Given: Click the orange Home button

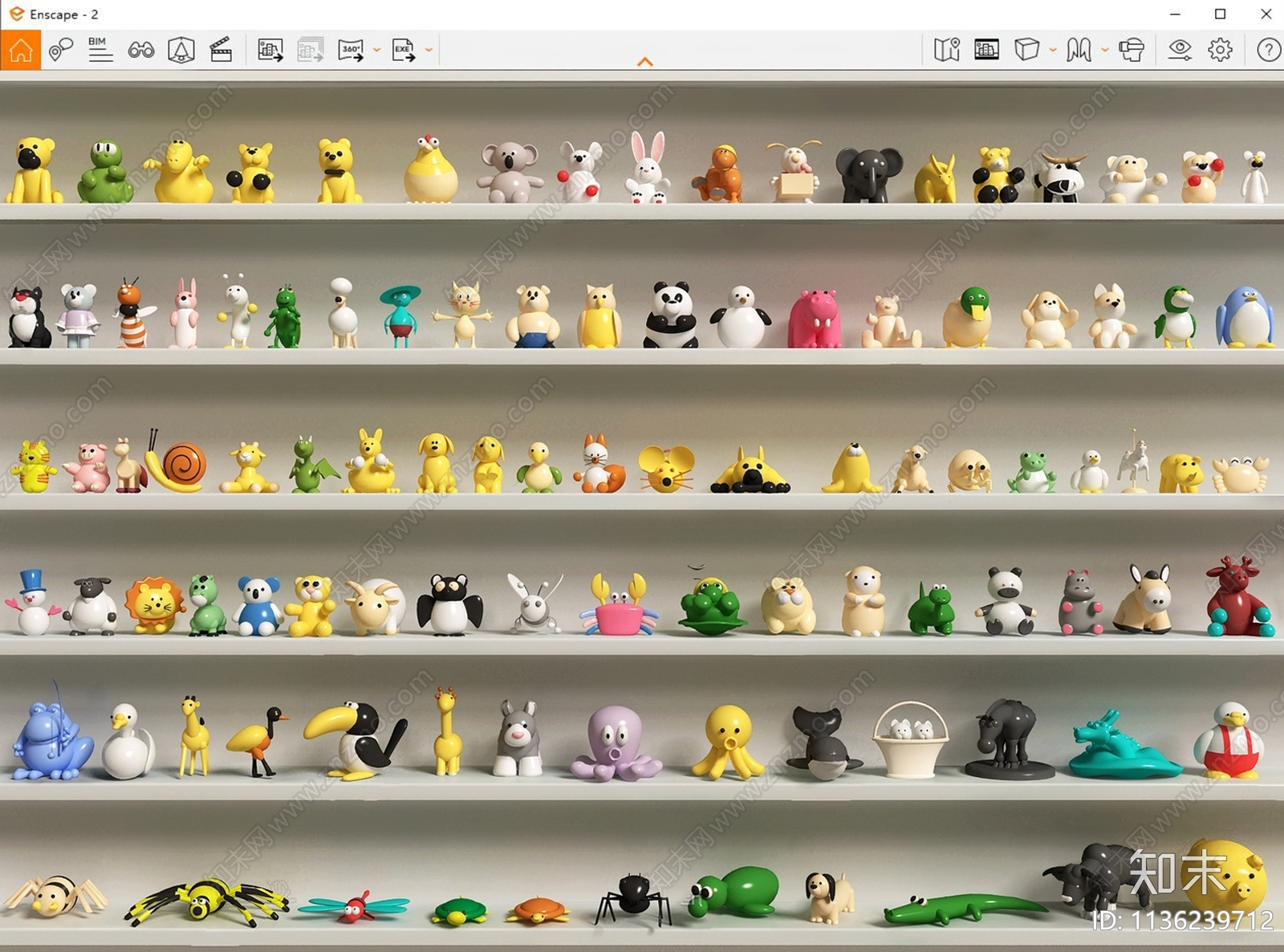Looking at the screenshot, I should pos(20,50).
